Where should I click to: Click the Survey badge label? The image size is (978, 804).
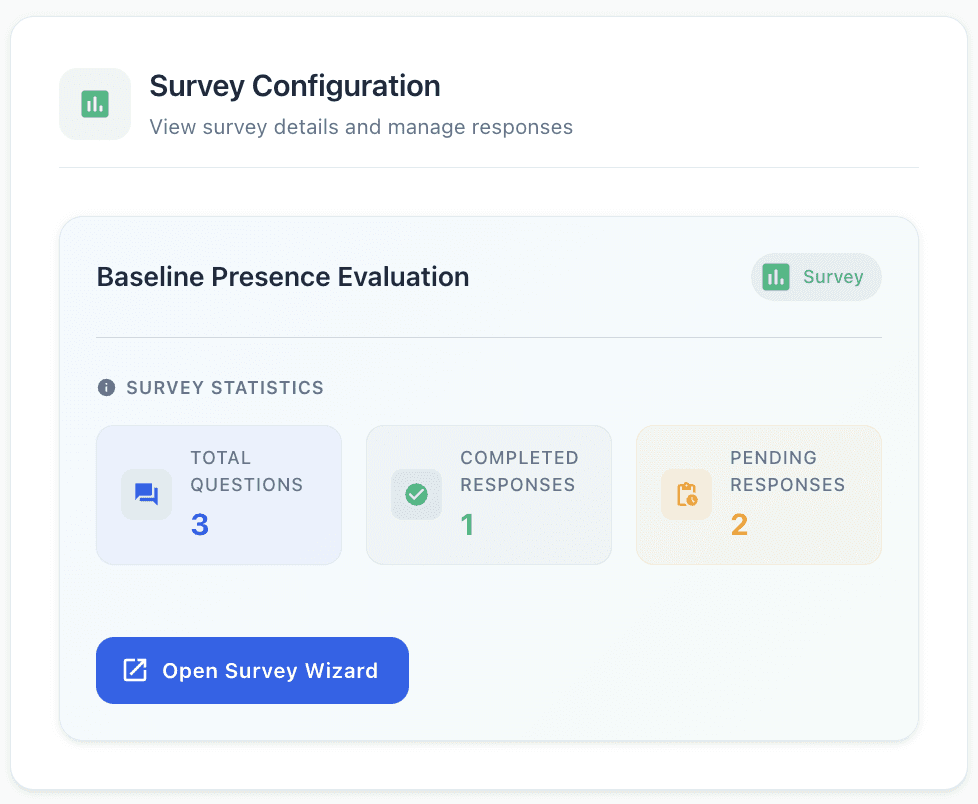833,277
